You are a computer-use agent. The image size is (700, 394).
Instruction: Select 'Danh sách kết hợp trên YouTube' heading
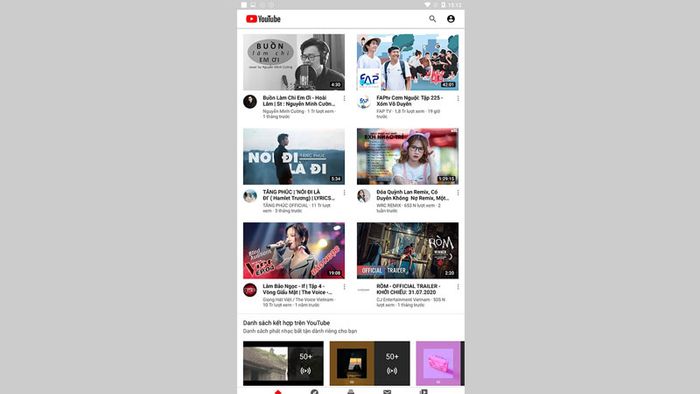coord(286,323)
